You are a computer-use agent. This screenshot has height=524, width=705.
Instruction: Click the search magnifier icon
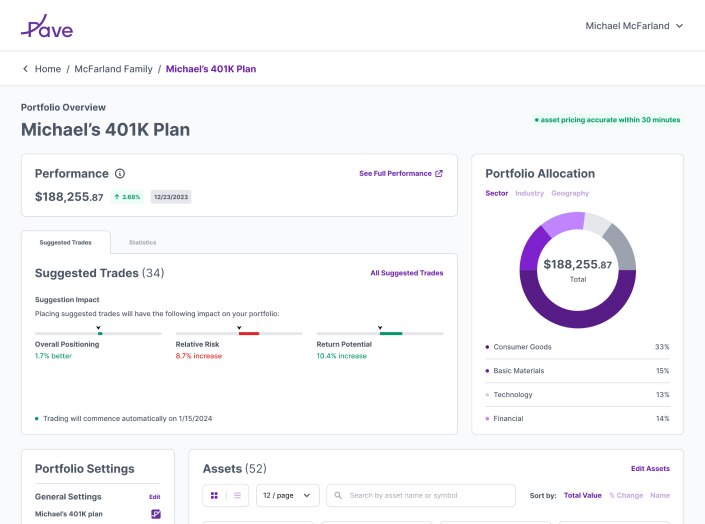pyautogui.click(x=338, y=495)
